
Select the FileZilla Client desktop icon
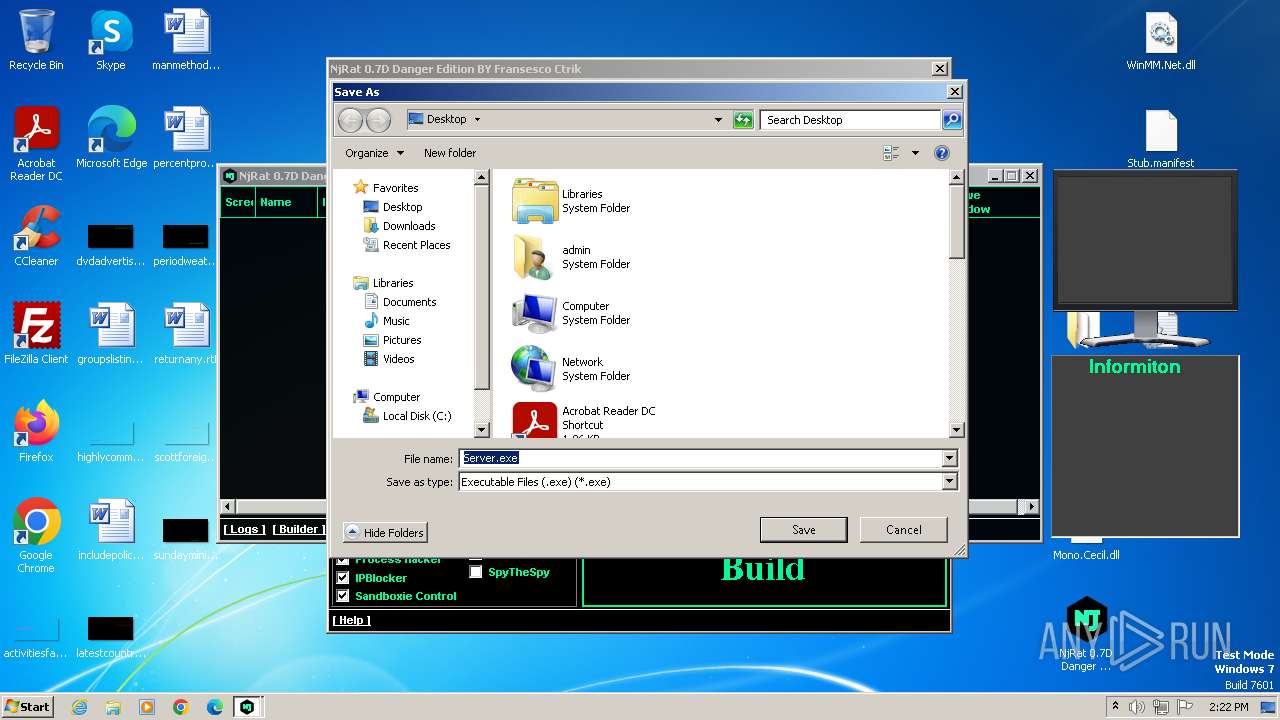[36, 333]
